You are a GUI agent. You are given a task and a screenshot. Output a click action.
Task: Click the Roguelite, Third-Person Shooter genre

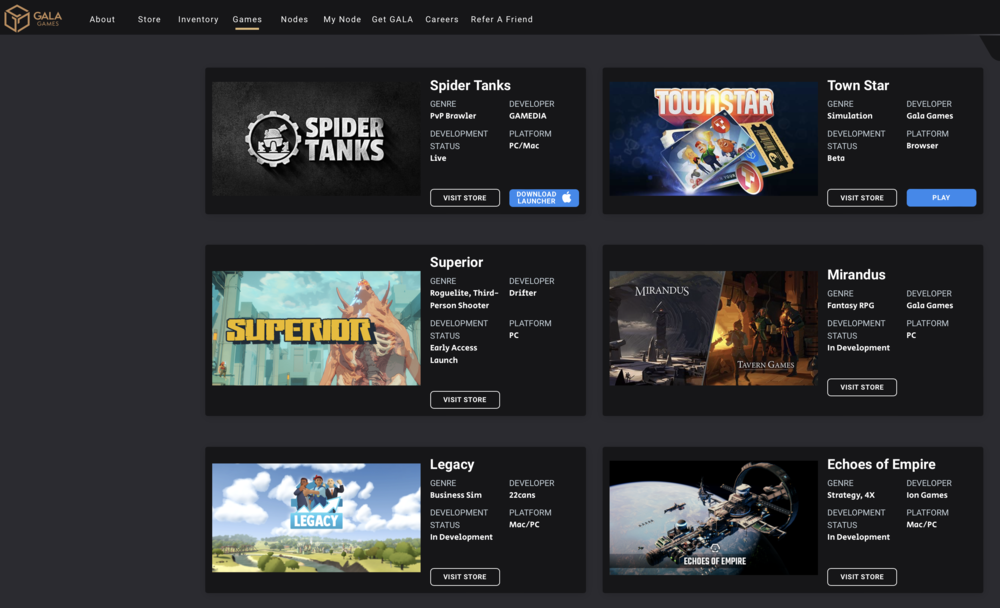[464, 299]
